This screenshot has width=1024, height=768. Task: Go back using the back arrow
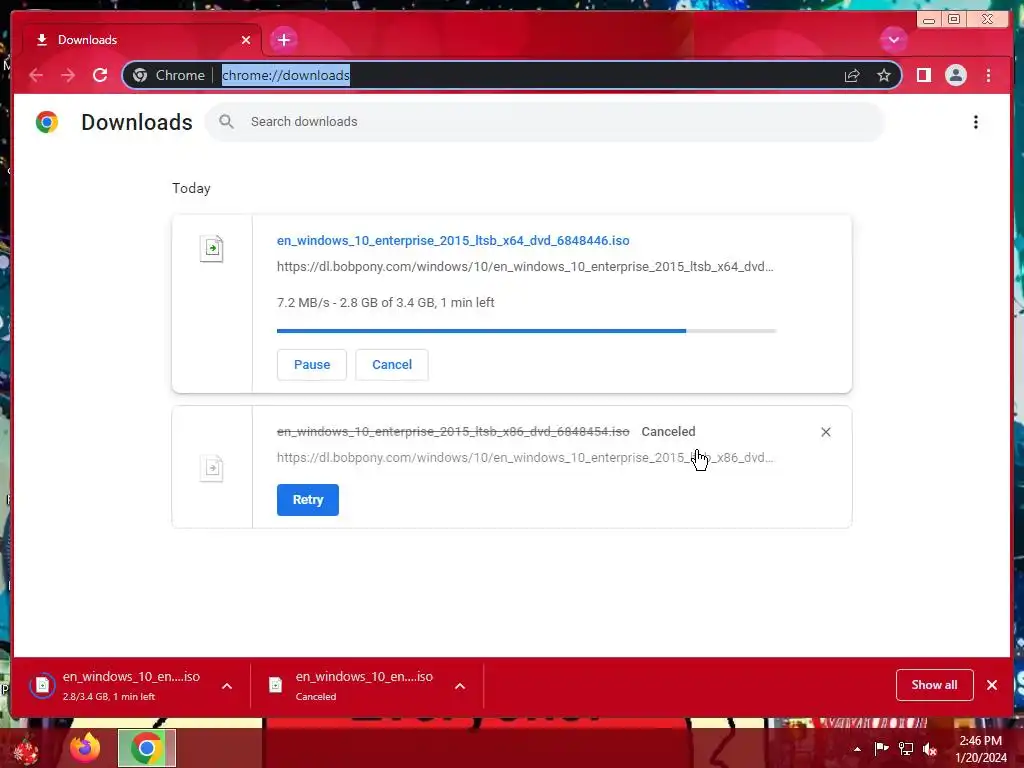[36, 76]
